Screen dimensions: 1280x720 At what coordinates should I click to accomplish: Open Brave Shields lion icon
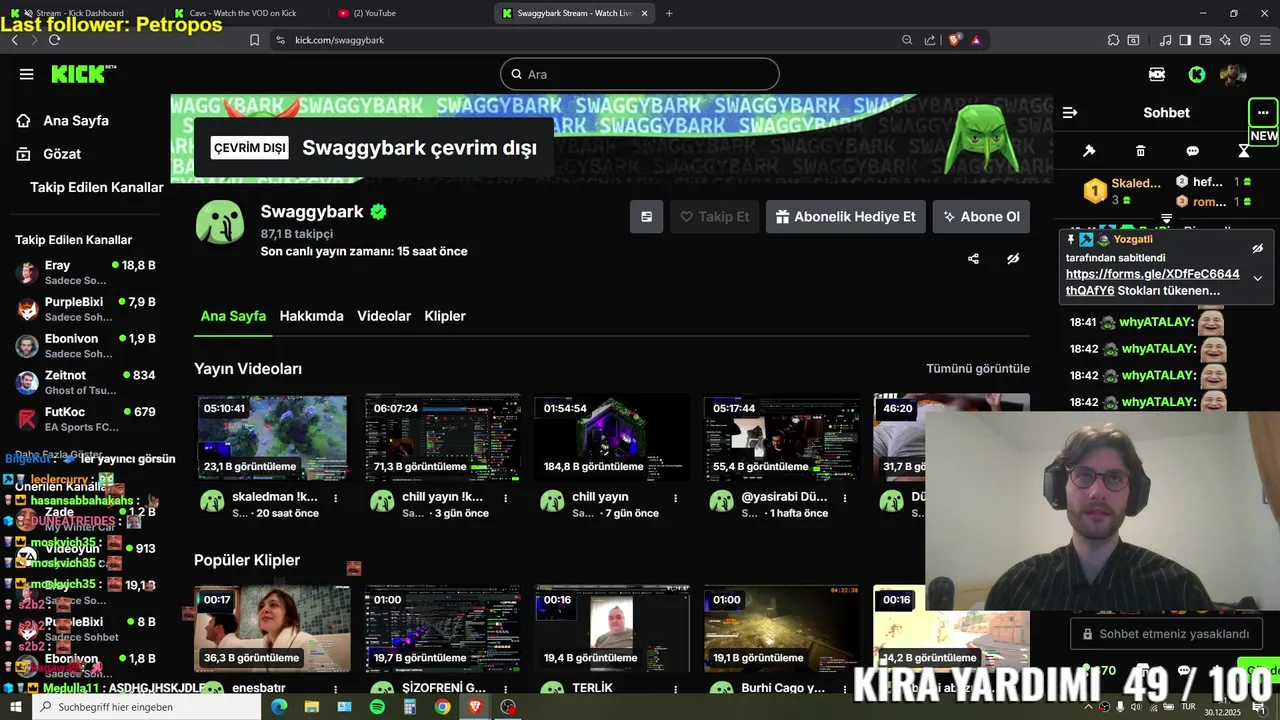click(x=955, y=40)
